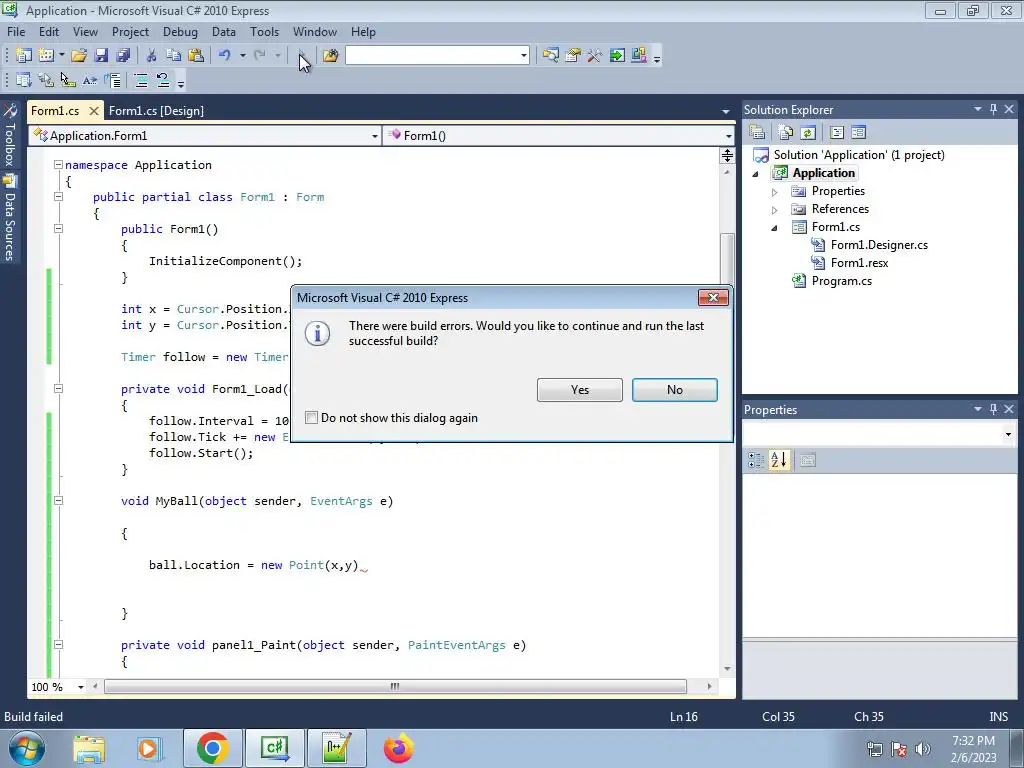Image resolution: width=1024 pixels, height=768 pixels.
Task: Click the editor horizontal scrollbar thumb
Action: tap(395, 686)
